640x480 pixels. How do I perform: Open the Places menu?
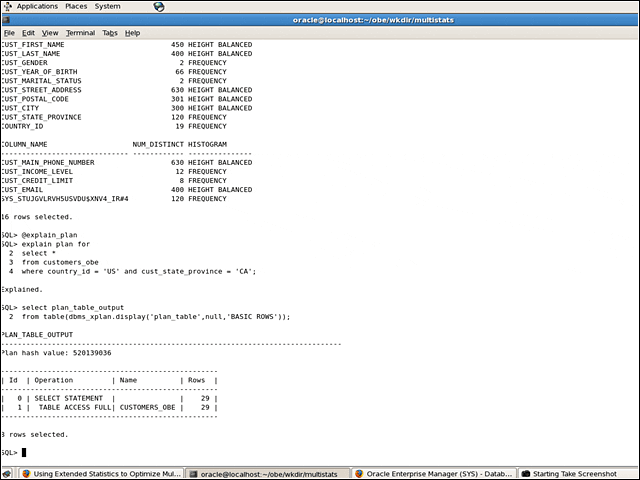tap(76, 7)
